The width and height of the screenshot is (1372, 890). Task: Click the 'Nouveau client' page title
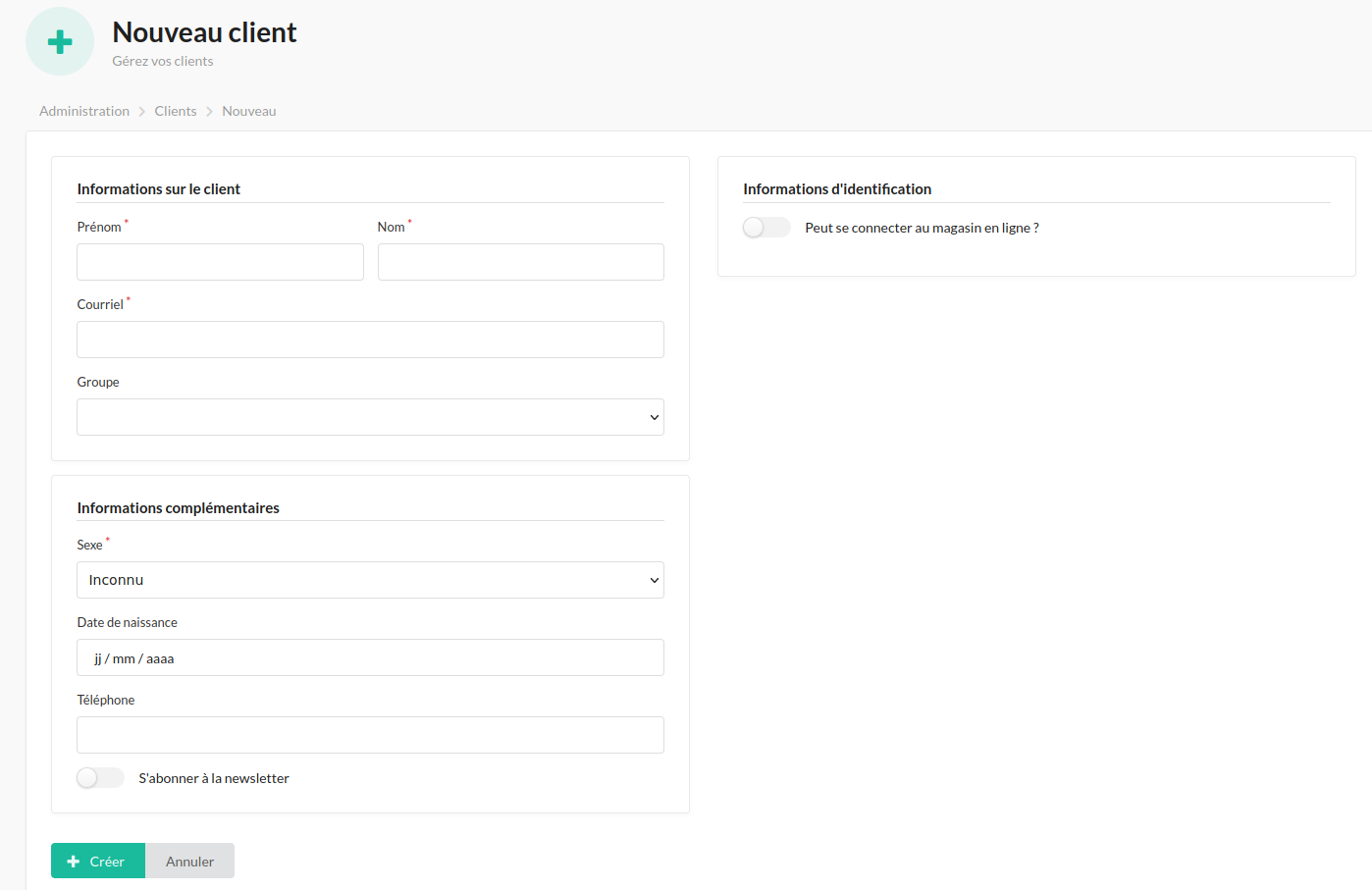click(x=204, y=32)
